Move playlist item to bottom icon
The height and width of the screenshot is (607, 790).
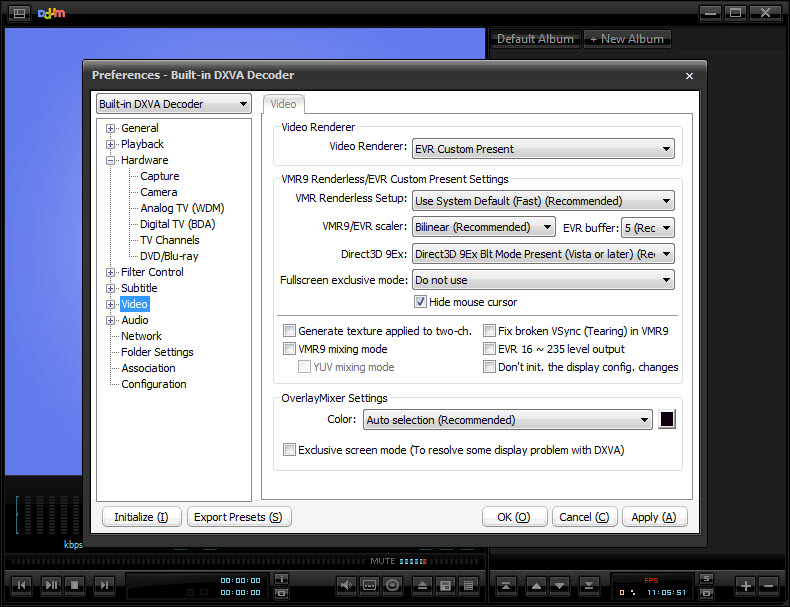coord(588,585)
